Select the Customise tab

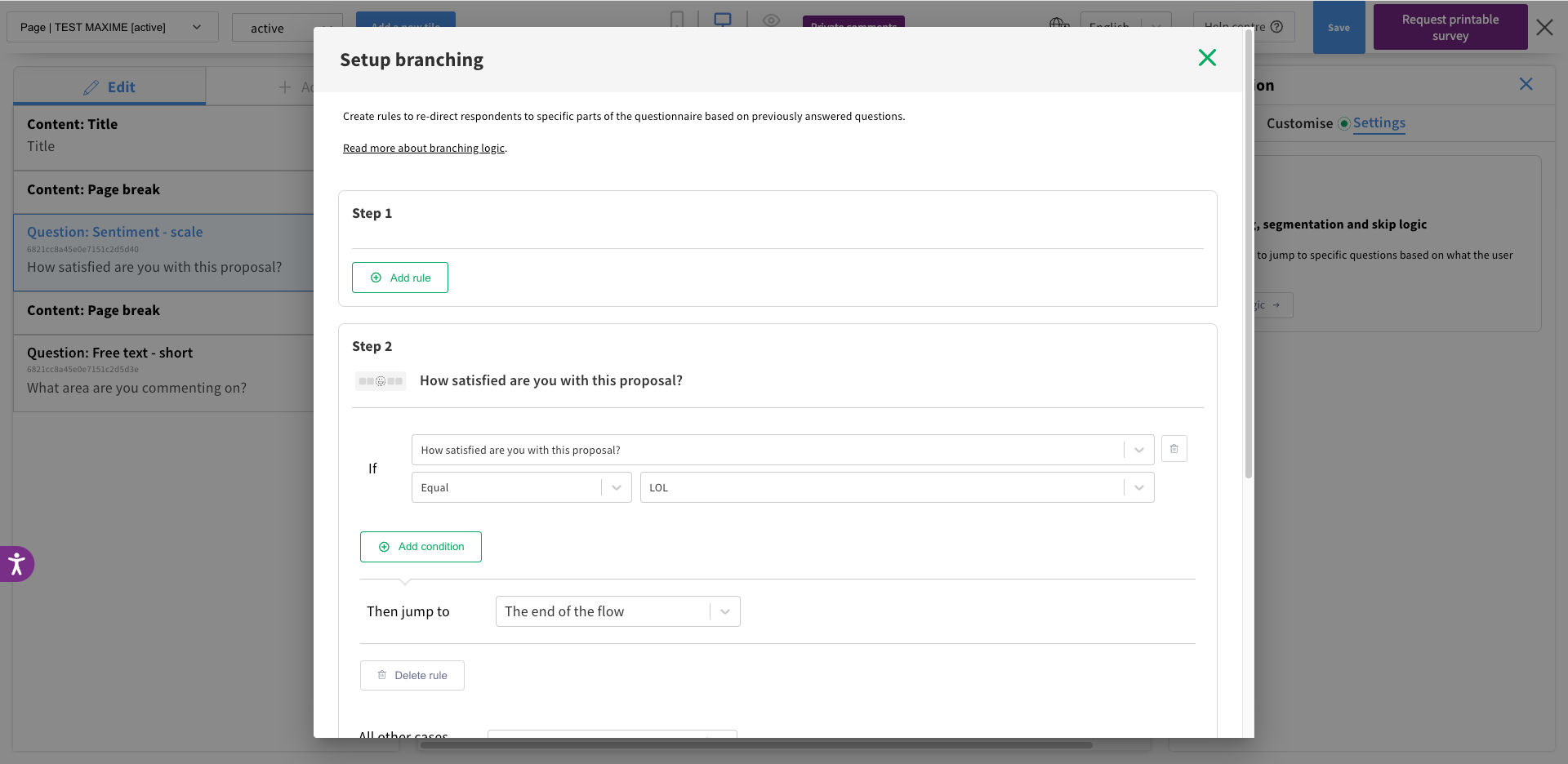click(1298, 123)
